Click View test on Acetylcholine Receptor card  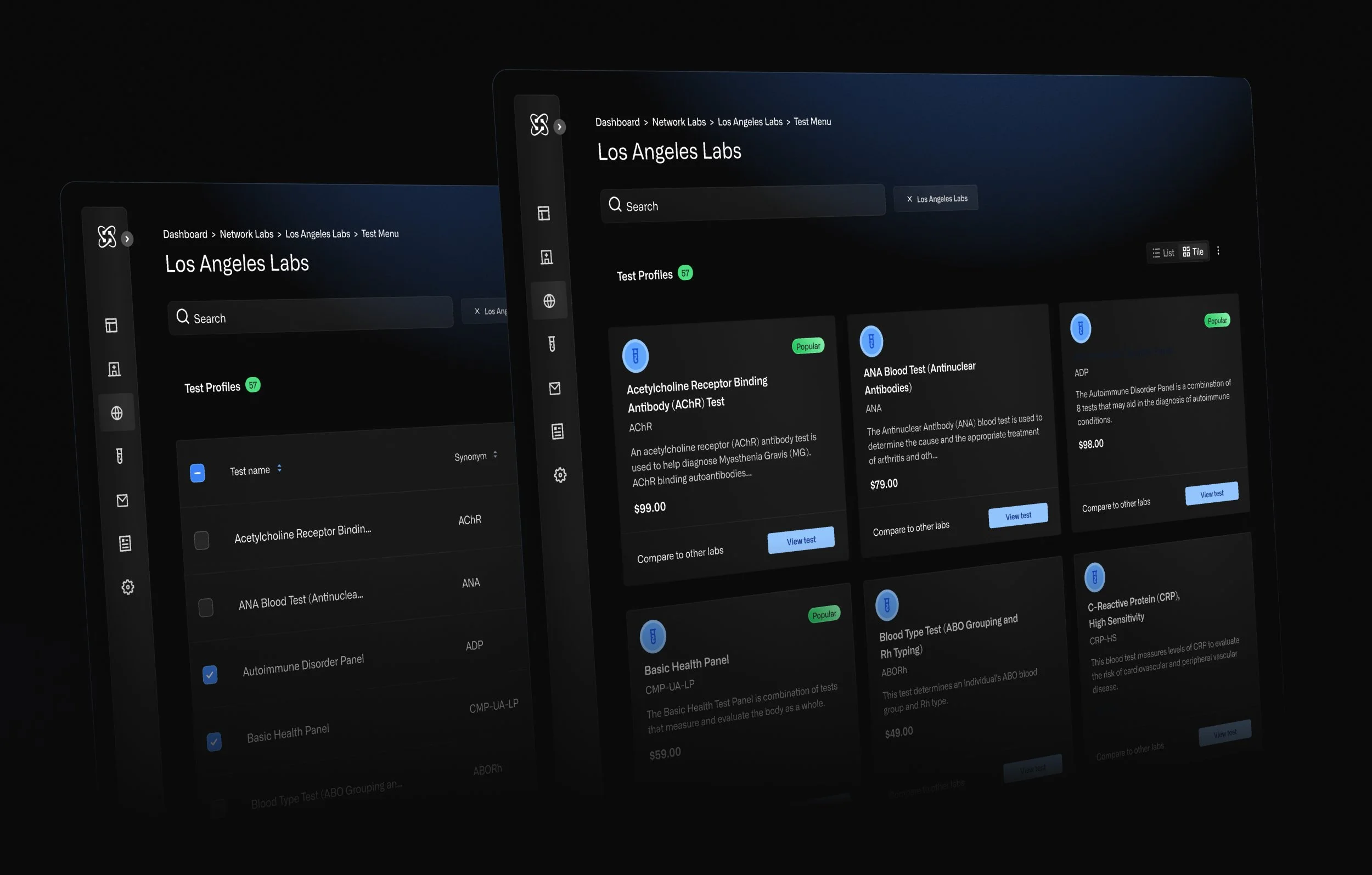coord(801,540)
